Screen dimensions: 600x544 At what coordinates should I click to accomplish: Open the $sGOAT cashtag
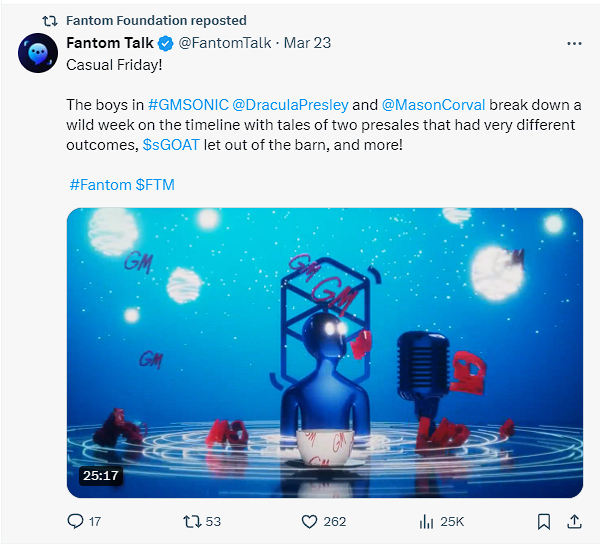tap(177, 144)
